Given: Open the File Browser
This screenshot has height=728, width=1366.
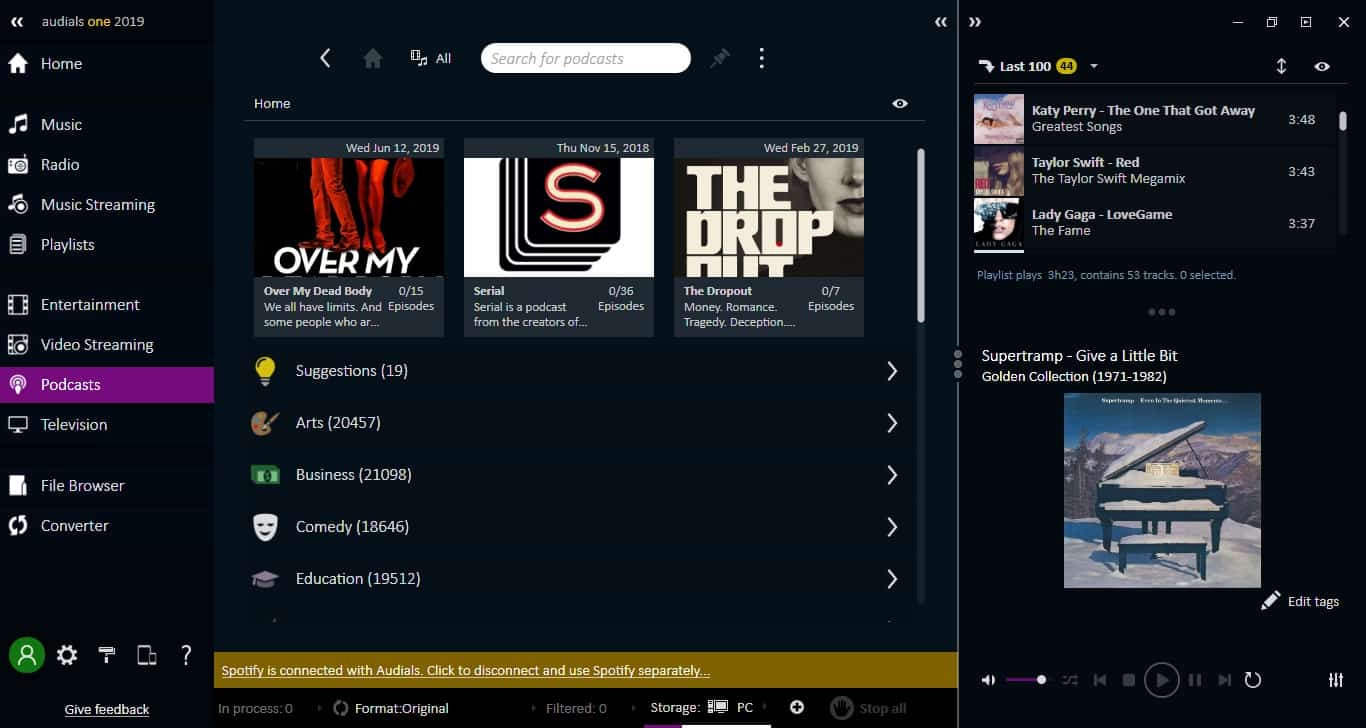Looking at the screenshot, I should point(107,486).
